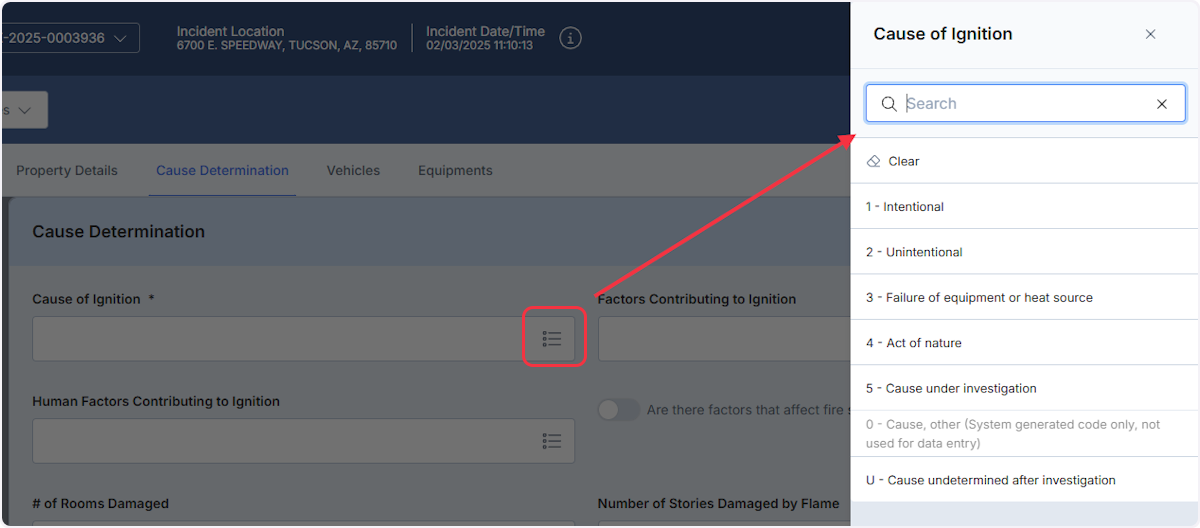
Task: Switch to Property Details tab
Action: coord(67,171)
